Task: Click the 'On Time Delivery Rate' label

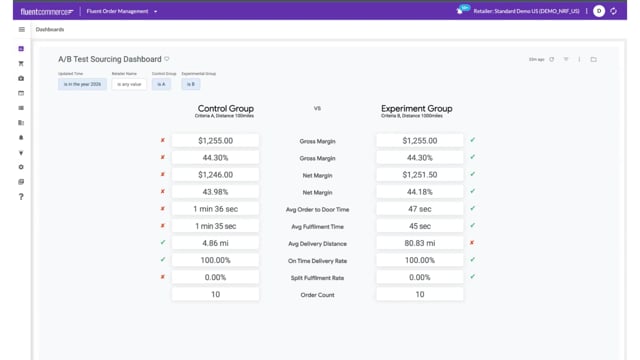Action: coord(317,261)
